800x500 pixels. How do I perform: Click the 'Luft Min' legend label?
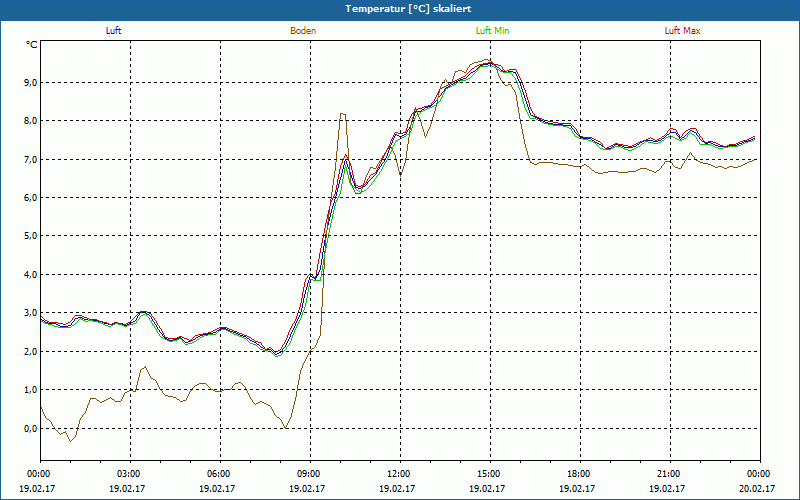[492, 31]
